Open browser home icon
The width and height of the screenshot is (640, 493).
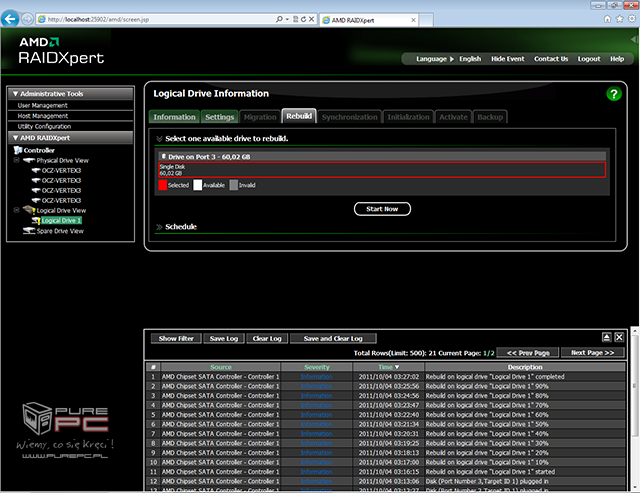(607, 19)
